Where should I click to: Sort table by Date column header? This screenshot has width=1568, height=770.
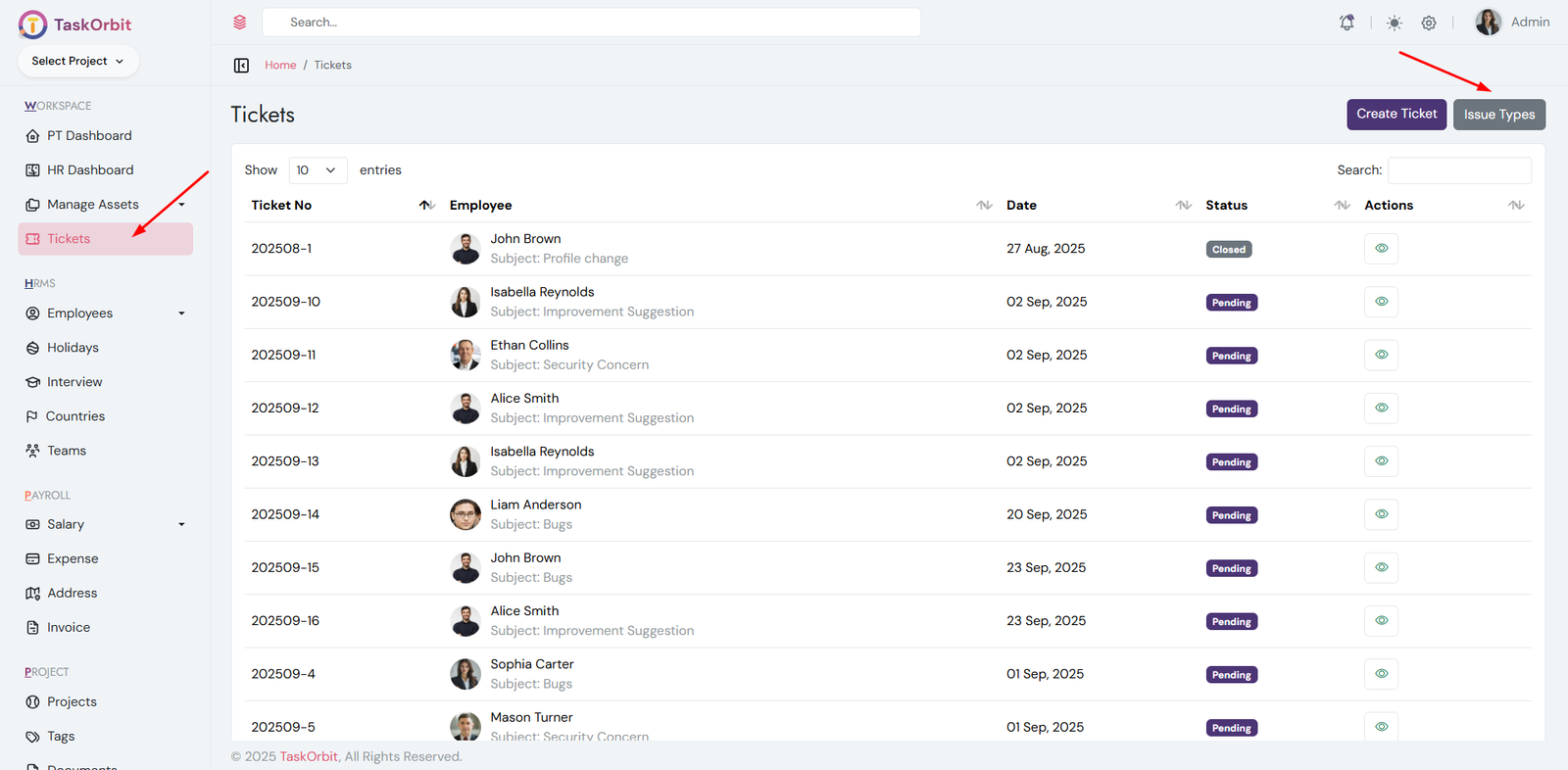click(1021, 206)
